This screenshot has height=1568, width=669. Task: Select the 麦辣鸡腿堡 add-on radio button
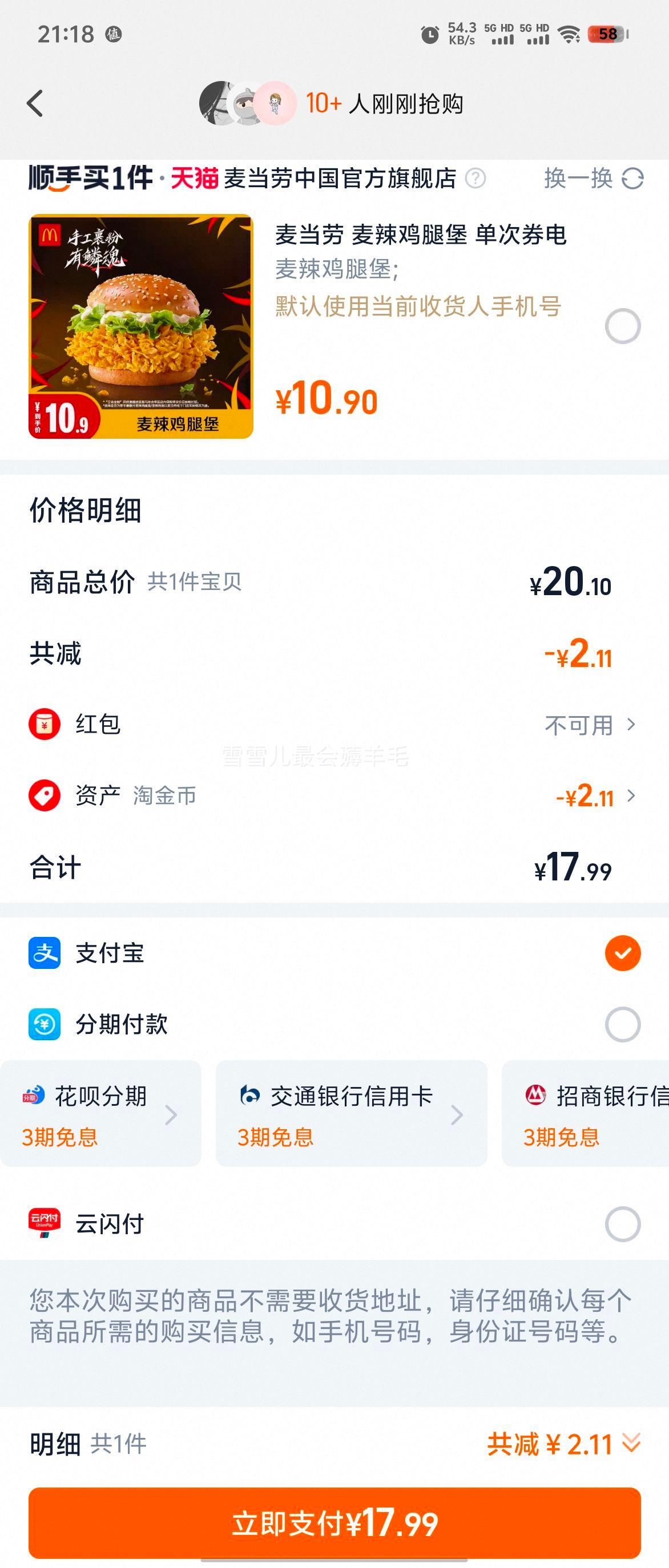[x=622, y=326]
